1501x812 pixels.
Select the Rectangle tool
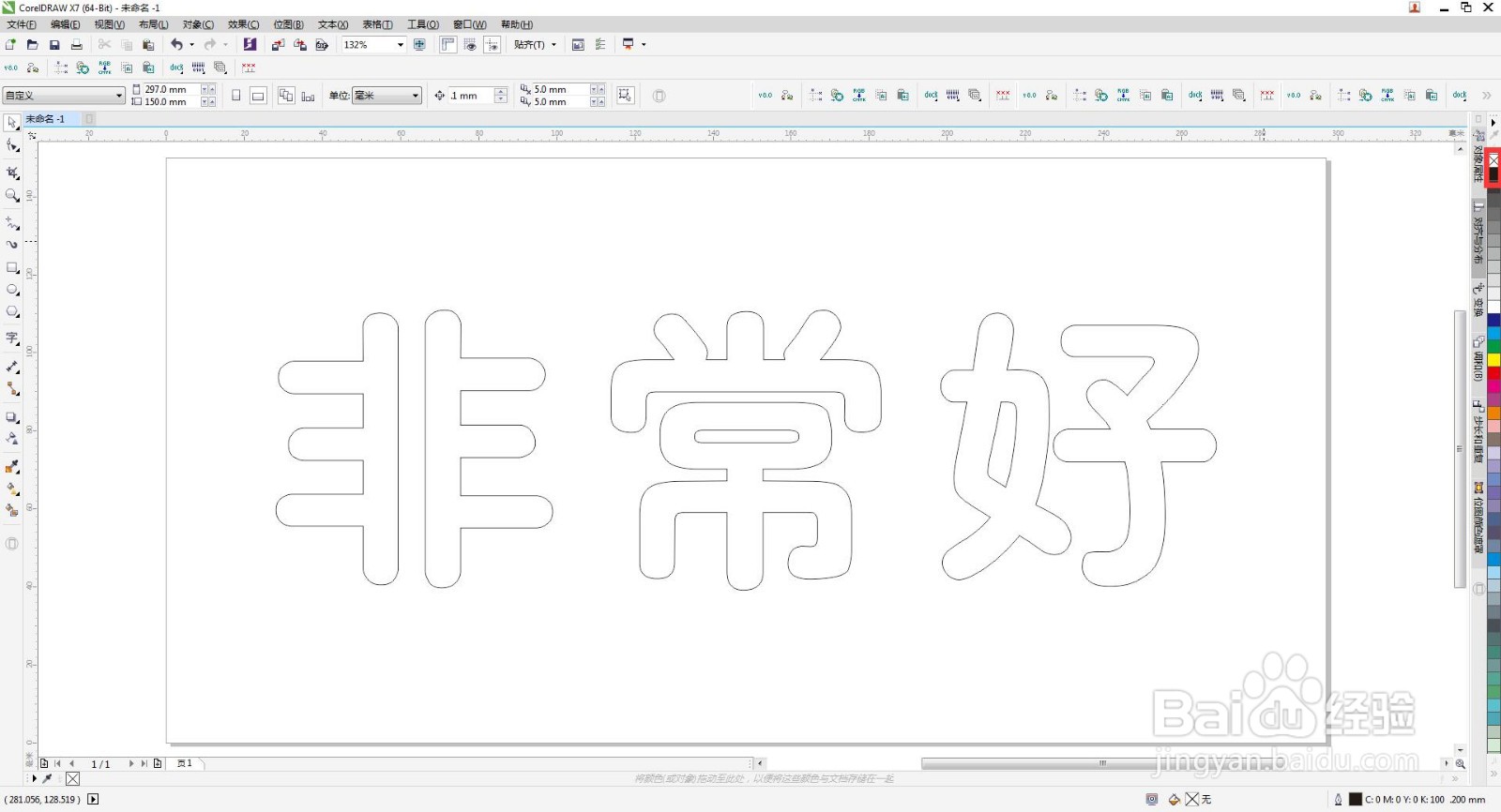(x=12, y=268)
